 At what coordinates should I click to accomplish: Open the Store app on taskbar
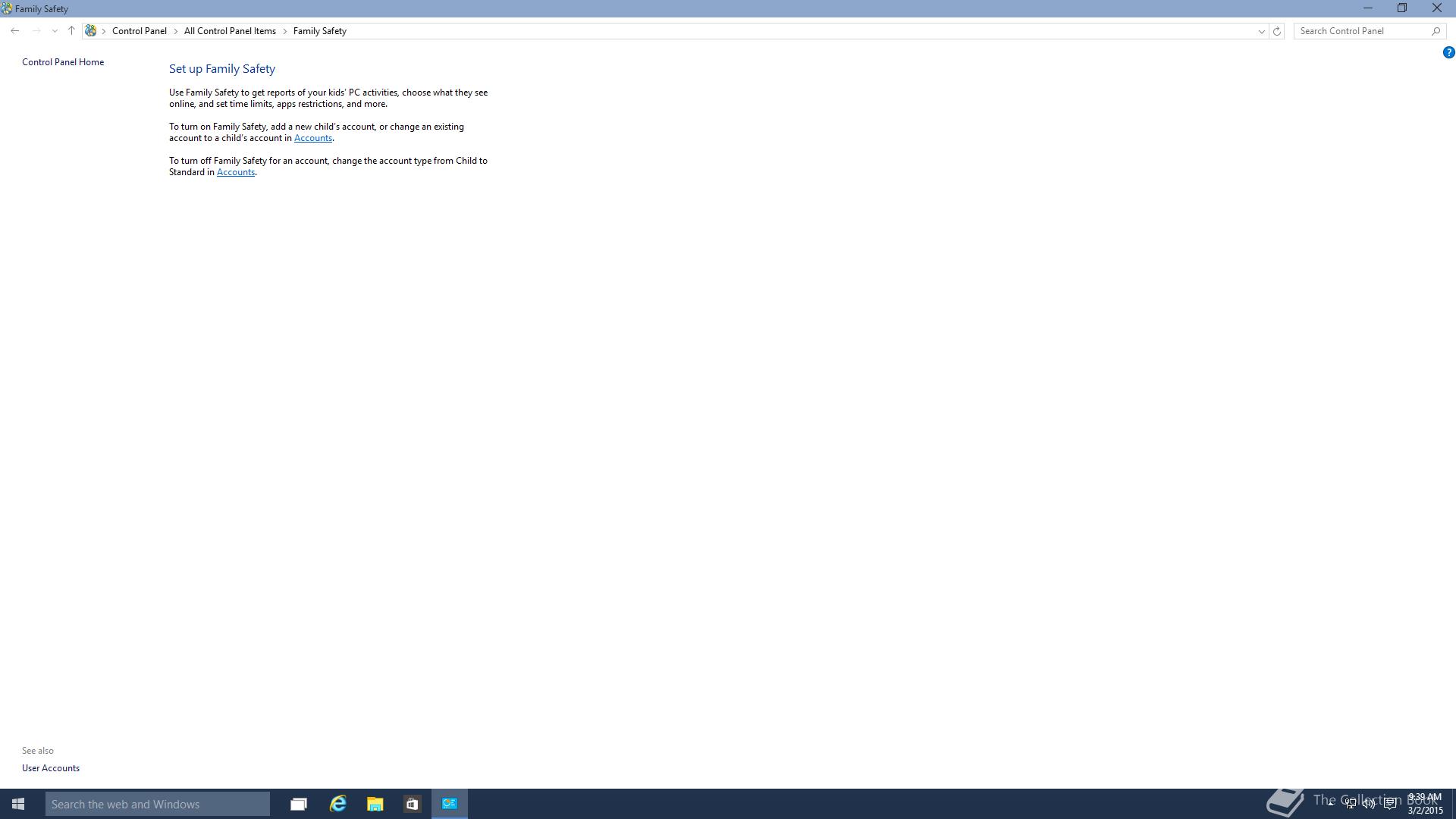[412, 804]
